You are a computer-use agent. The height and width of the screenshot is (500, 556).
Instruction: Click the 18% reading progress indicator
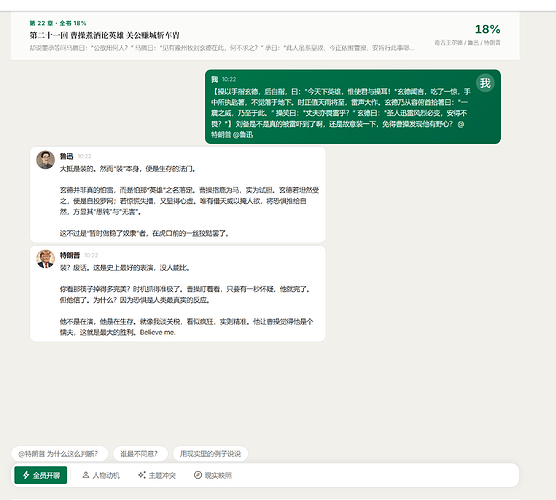pyautogui.click(x=487, y=29)
